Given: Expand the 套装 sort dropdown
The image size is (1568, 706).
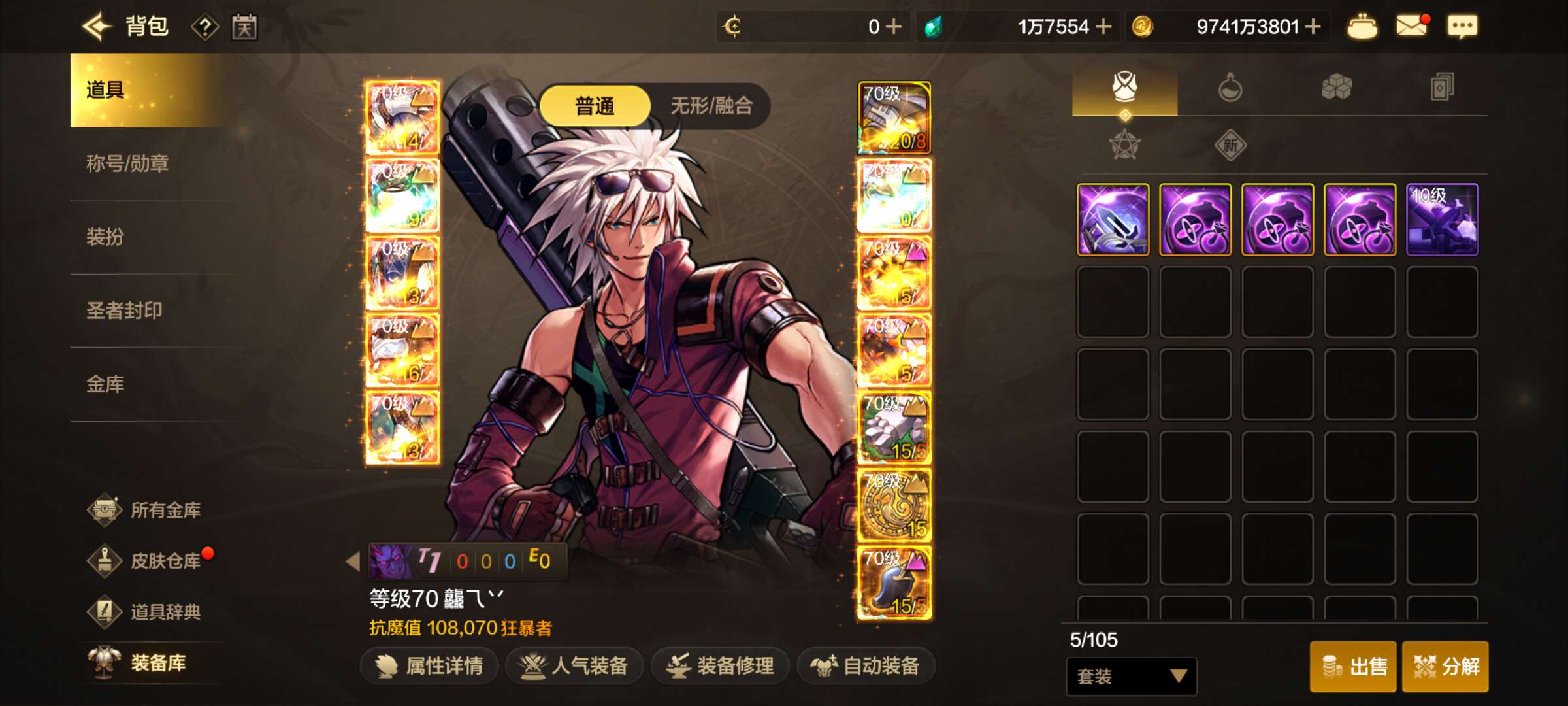Looking at the screenshot, I should point(1132,677).
